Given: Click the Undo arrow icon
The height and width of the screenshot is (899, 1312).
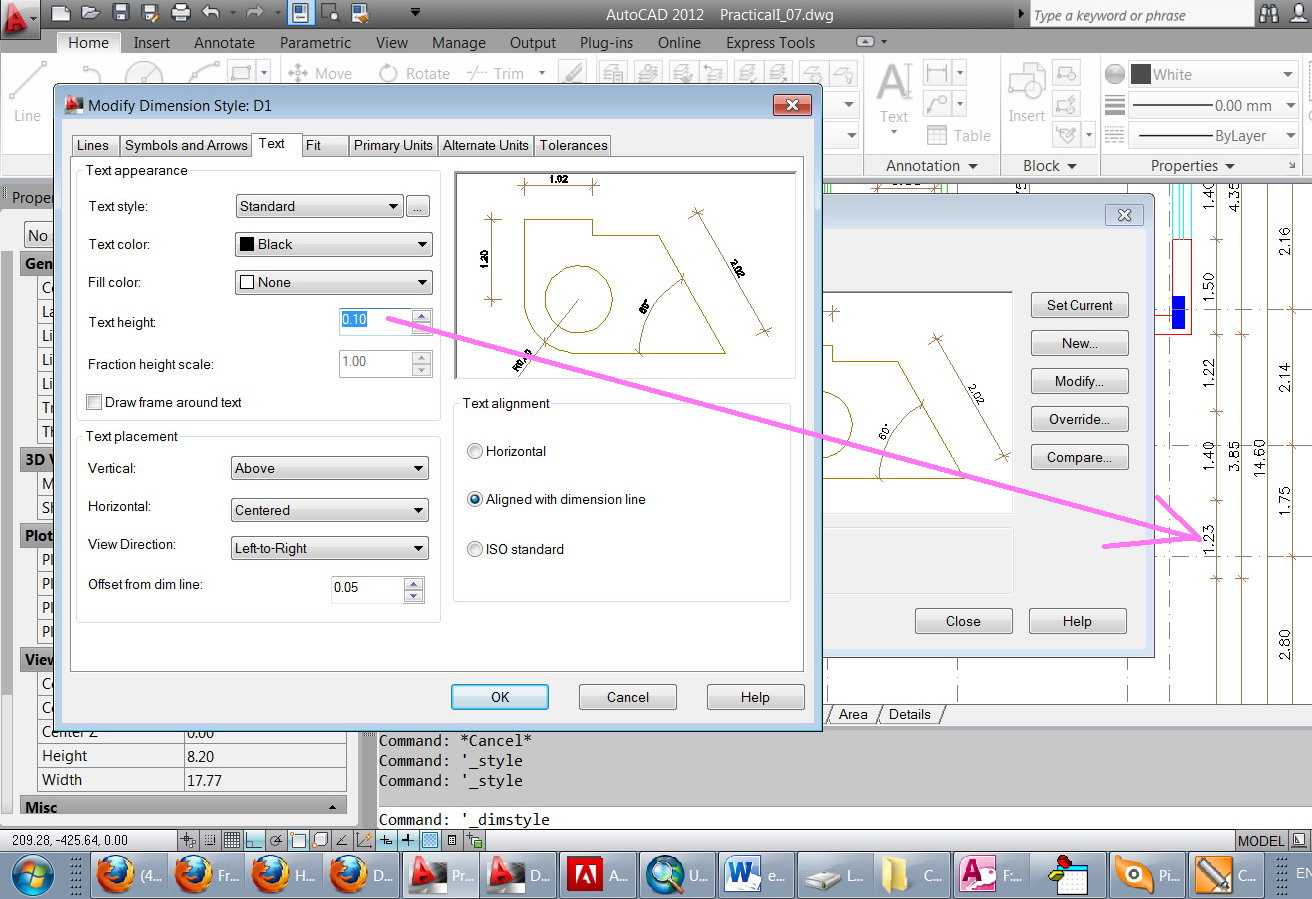Looking at the screenshot, I should (211, 14).
